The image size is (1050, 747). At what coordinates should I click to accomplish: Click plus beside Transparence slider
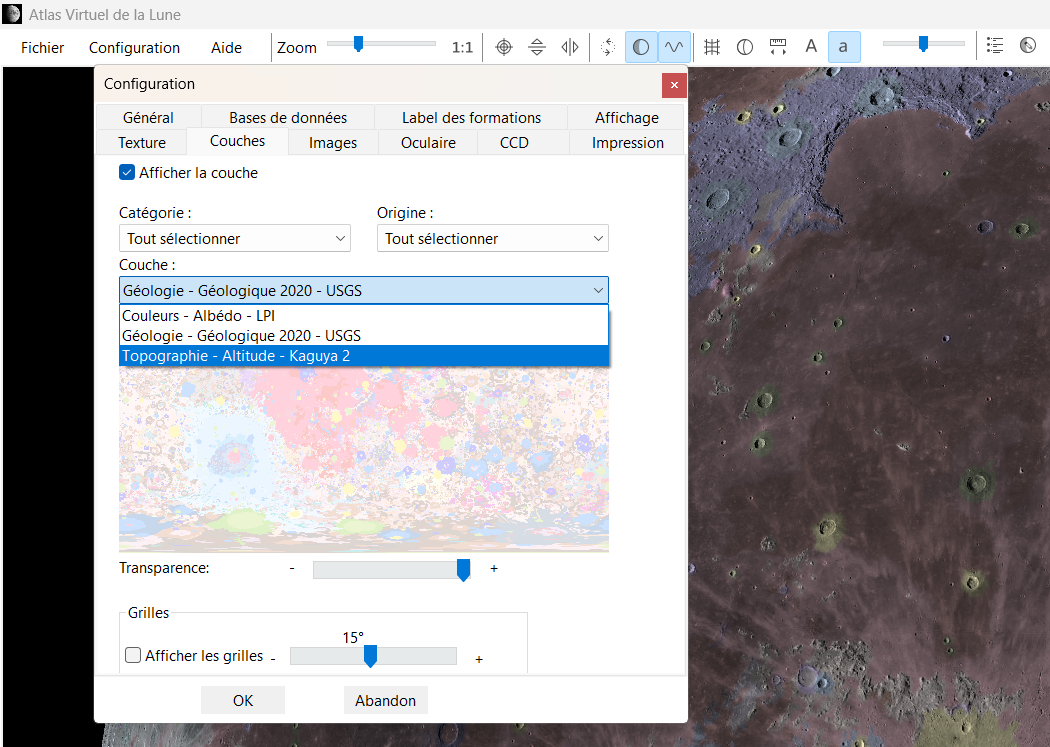click(x=494, y=568)
